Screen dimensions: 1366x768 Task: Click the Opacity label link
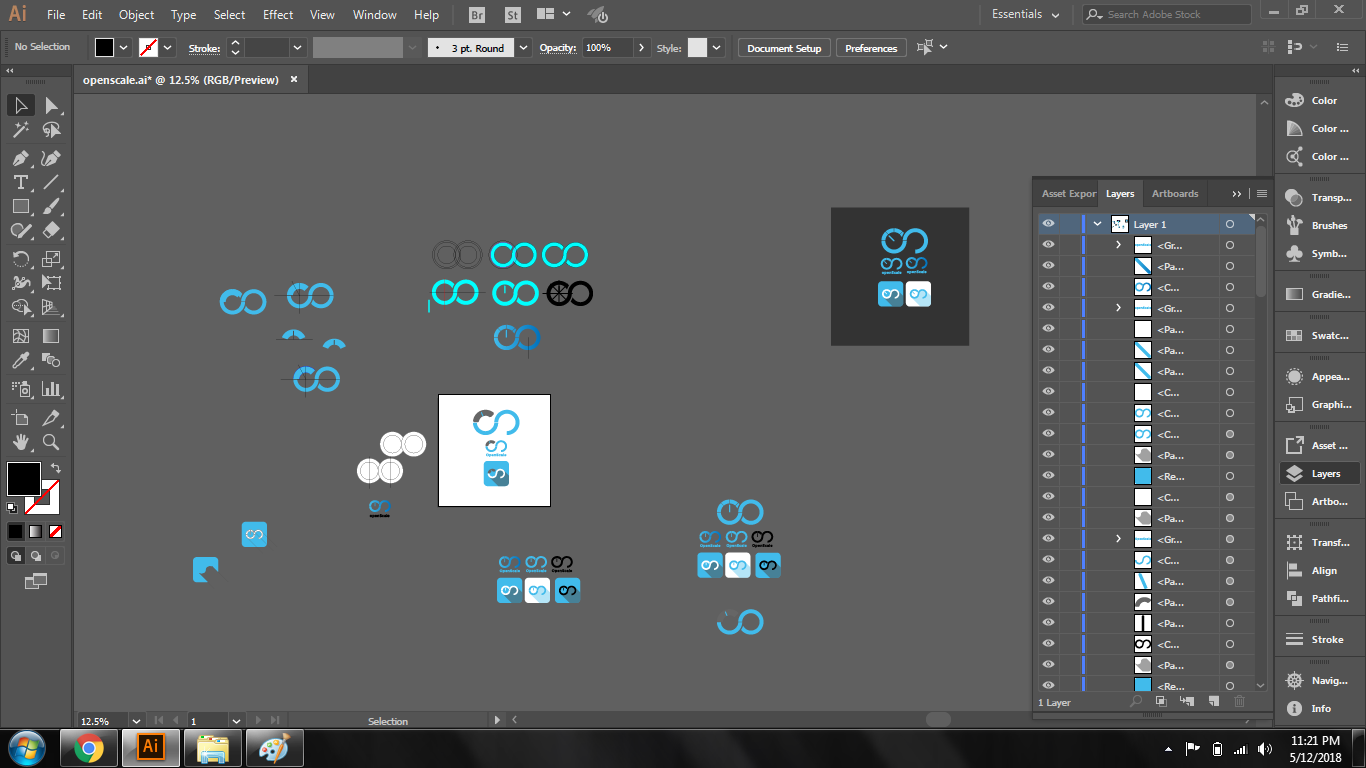click(558, 48)
